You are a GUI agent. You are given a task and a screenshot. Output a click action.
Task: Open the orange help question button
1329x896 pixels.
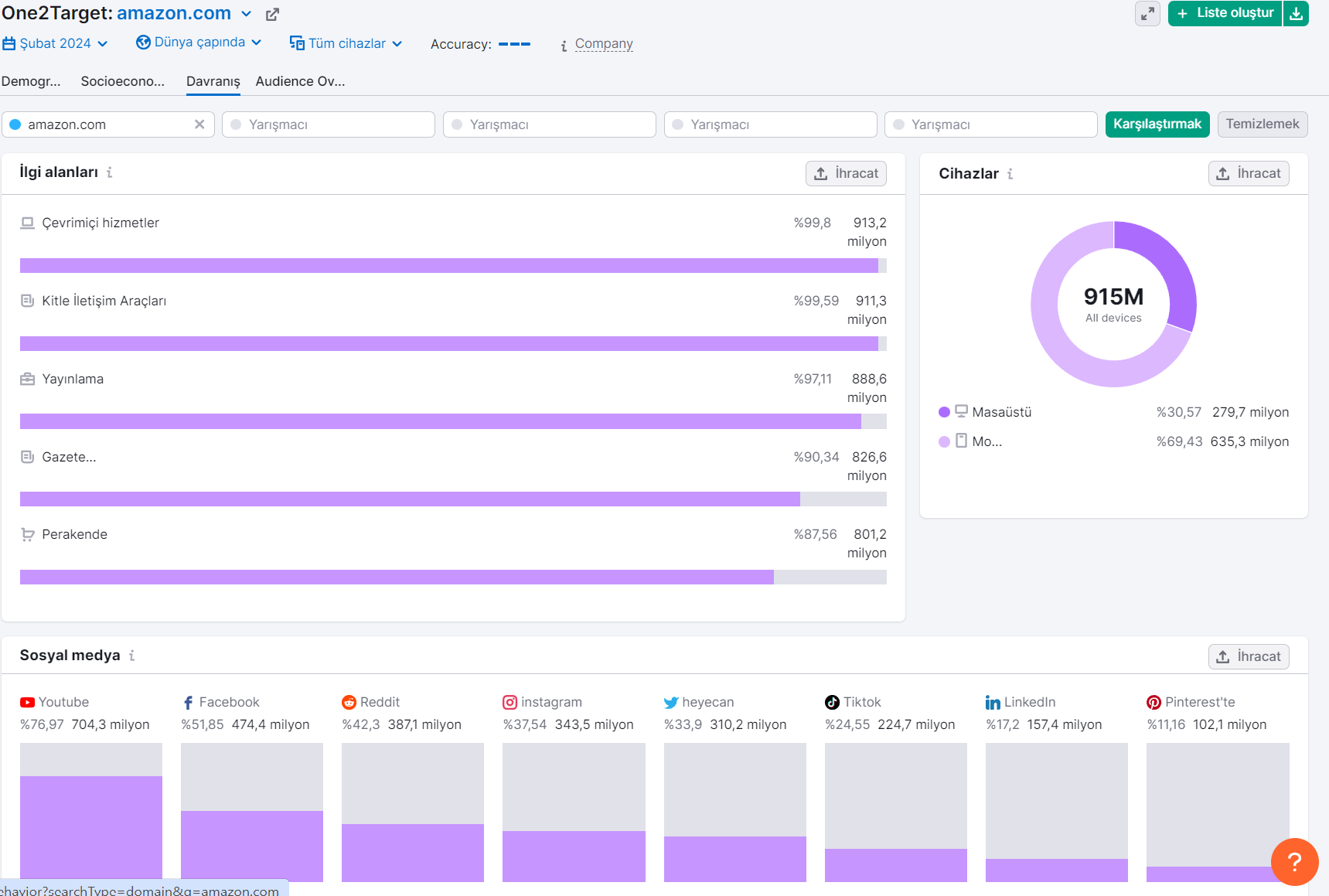[1294, 862]
